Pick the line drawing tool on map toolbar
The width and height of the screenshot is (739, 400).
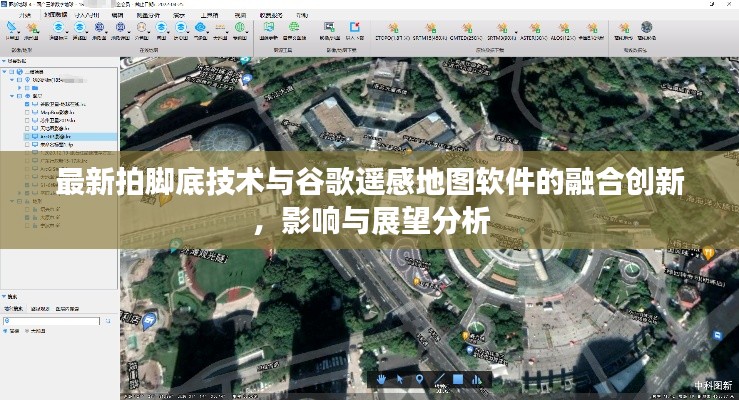tap(439, 379)
